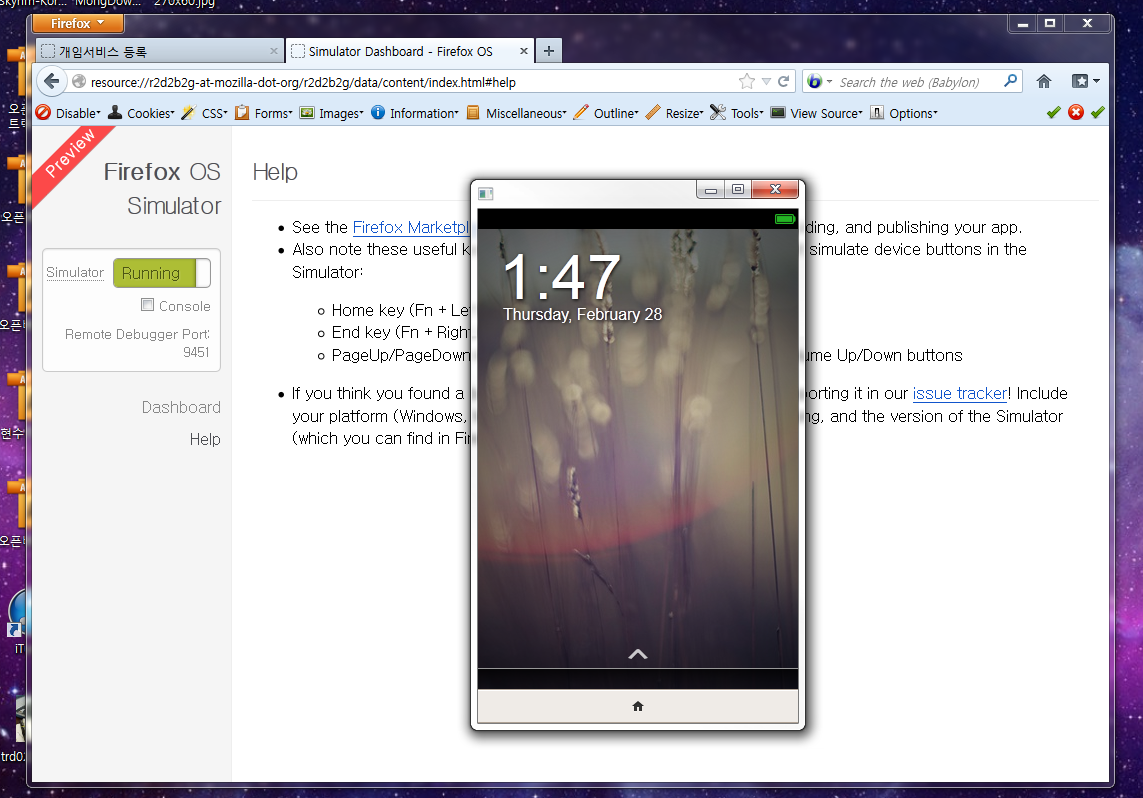Expand the Cookies dropdown menu

(x=141, y=113)
